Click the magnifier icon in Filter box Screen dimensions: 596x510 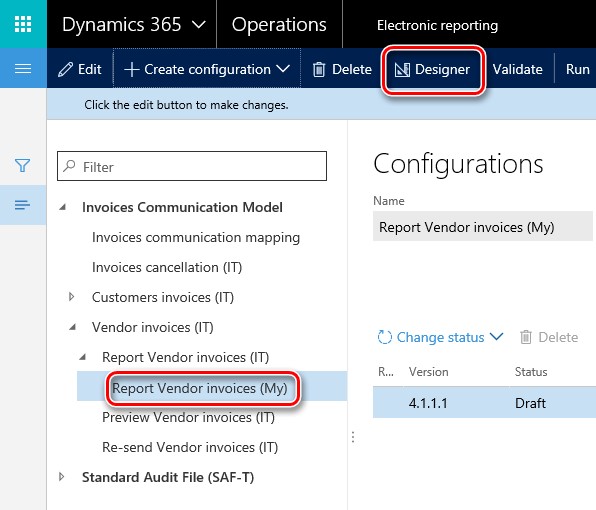click(x=69, y=166)
